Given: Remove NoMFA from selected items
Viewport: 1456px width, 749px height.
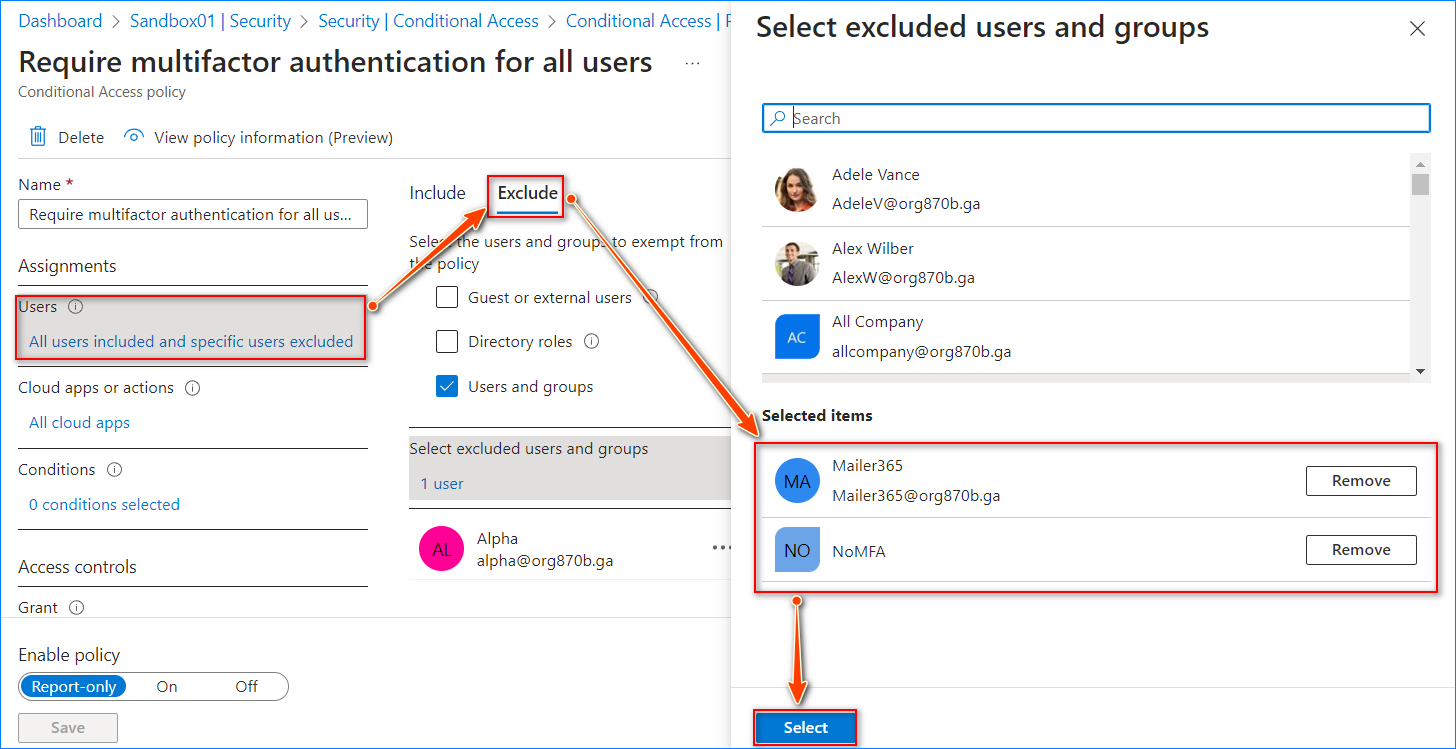Looking at the screenshot, I should [1361, 550].
